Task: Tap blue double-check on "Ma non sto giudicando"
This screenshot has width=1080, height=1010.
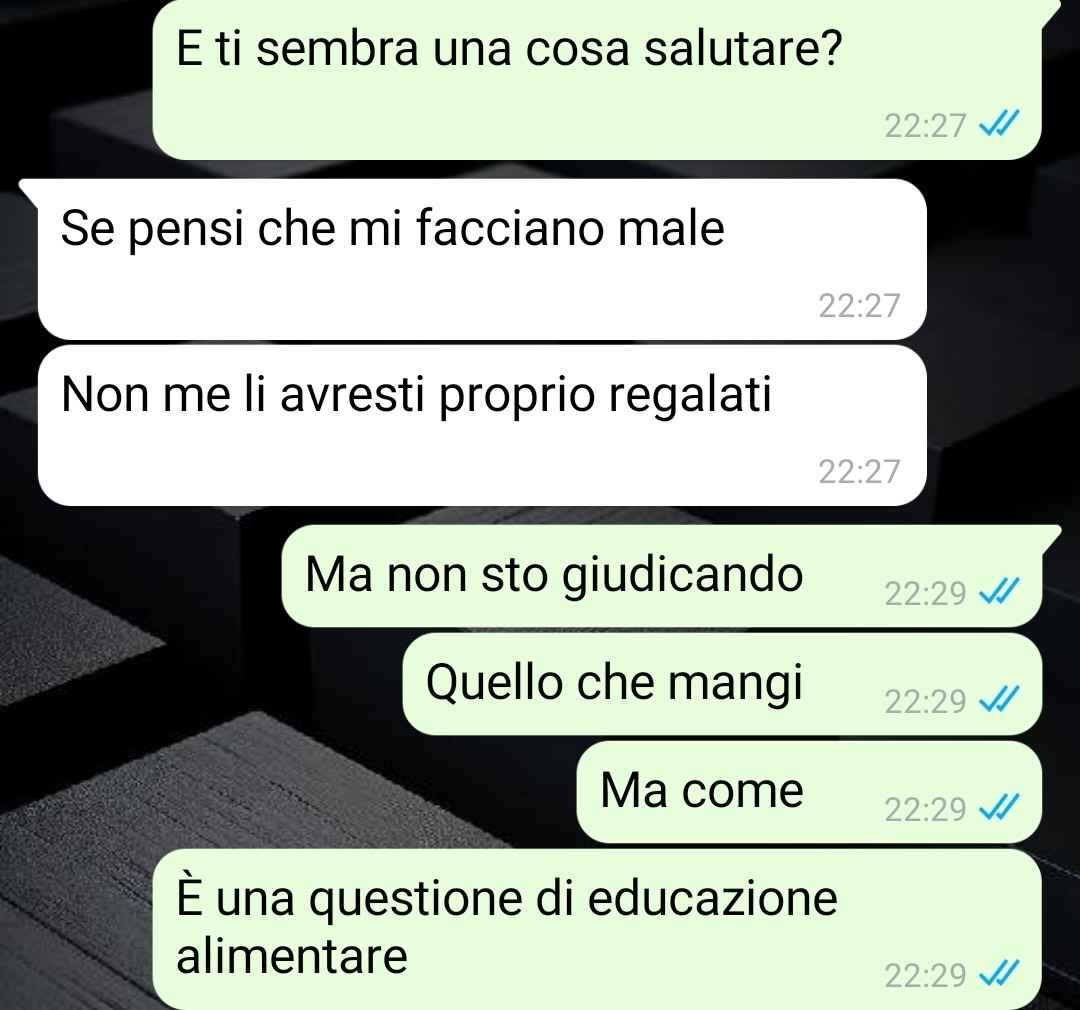Action: click(998, 592)
